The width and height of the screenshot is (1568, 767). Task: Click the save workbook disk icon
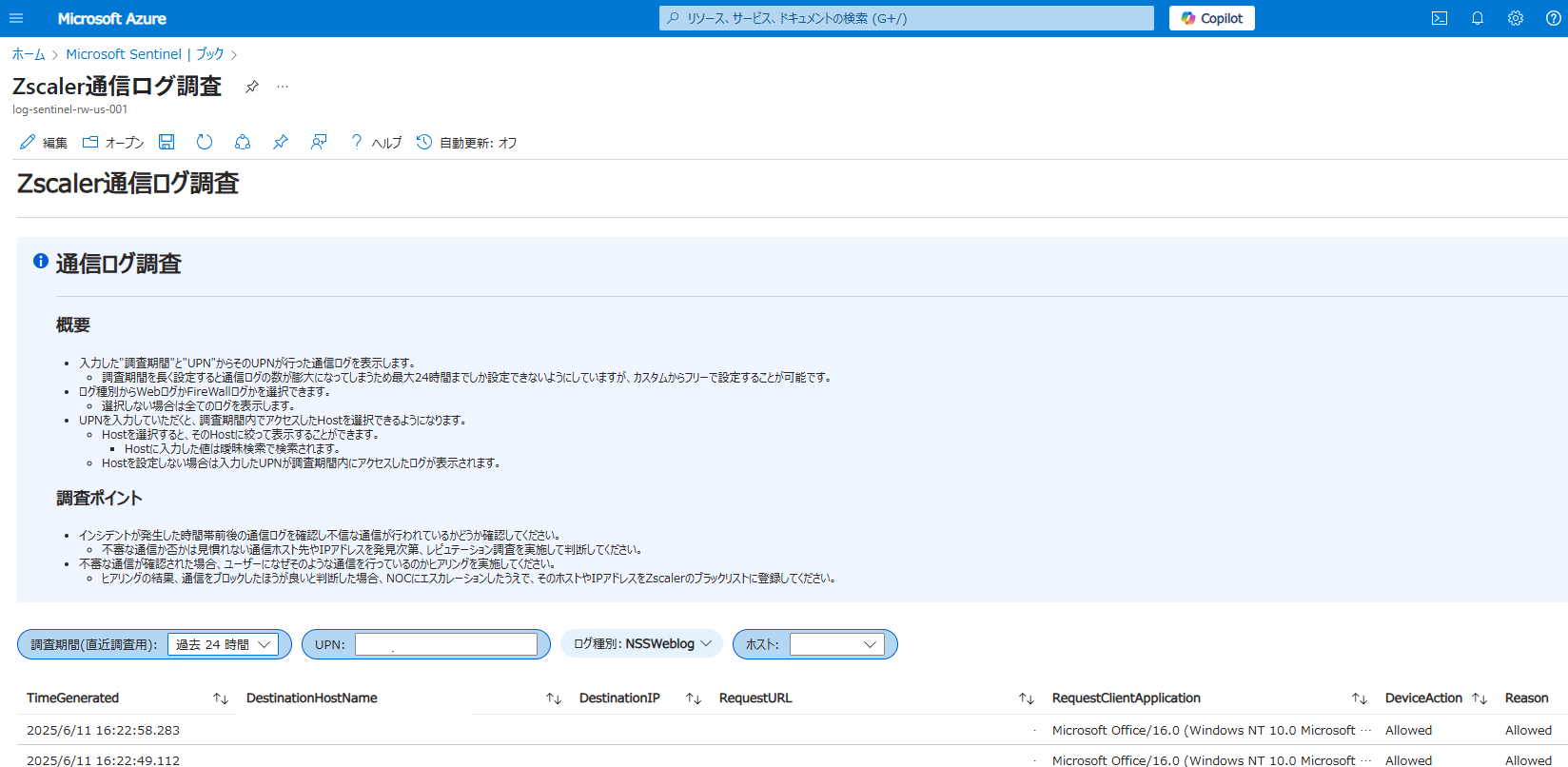point(167,142)
